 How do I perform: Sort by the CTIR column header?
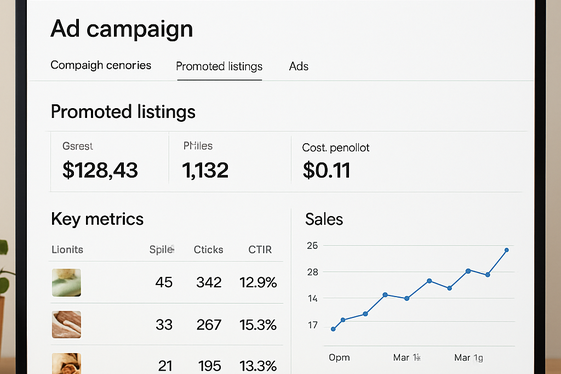(x=260, y=249)
